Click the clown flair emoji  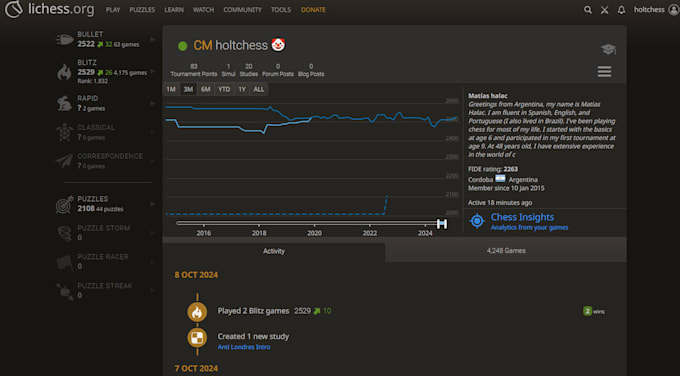pos(278,44)
